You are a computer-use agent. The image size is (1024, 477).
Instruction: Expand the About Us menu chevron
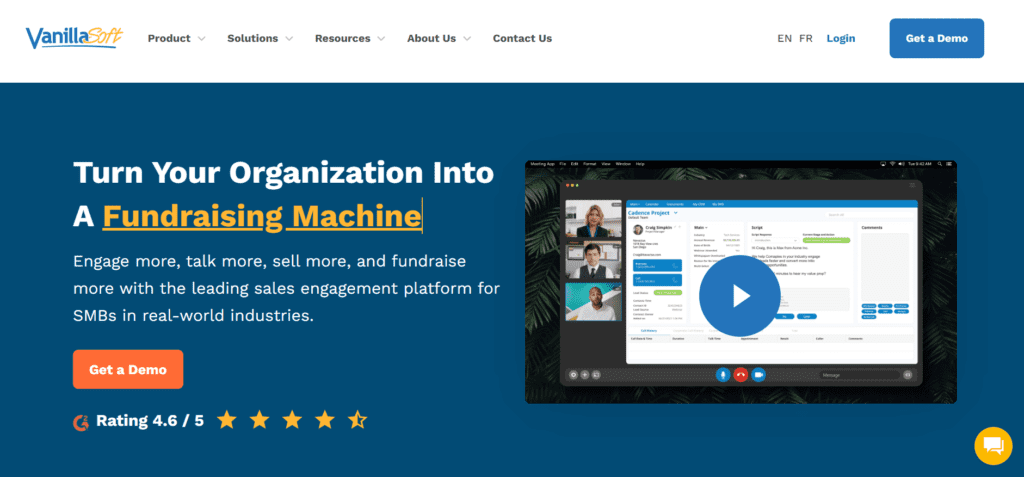(467, 39)
